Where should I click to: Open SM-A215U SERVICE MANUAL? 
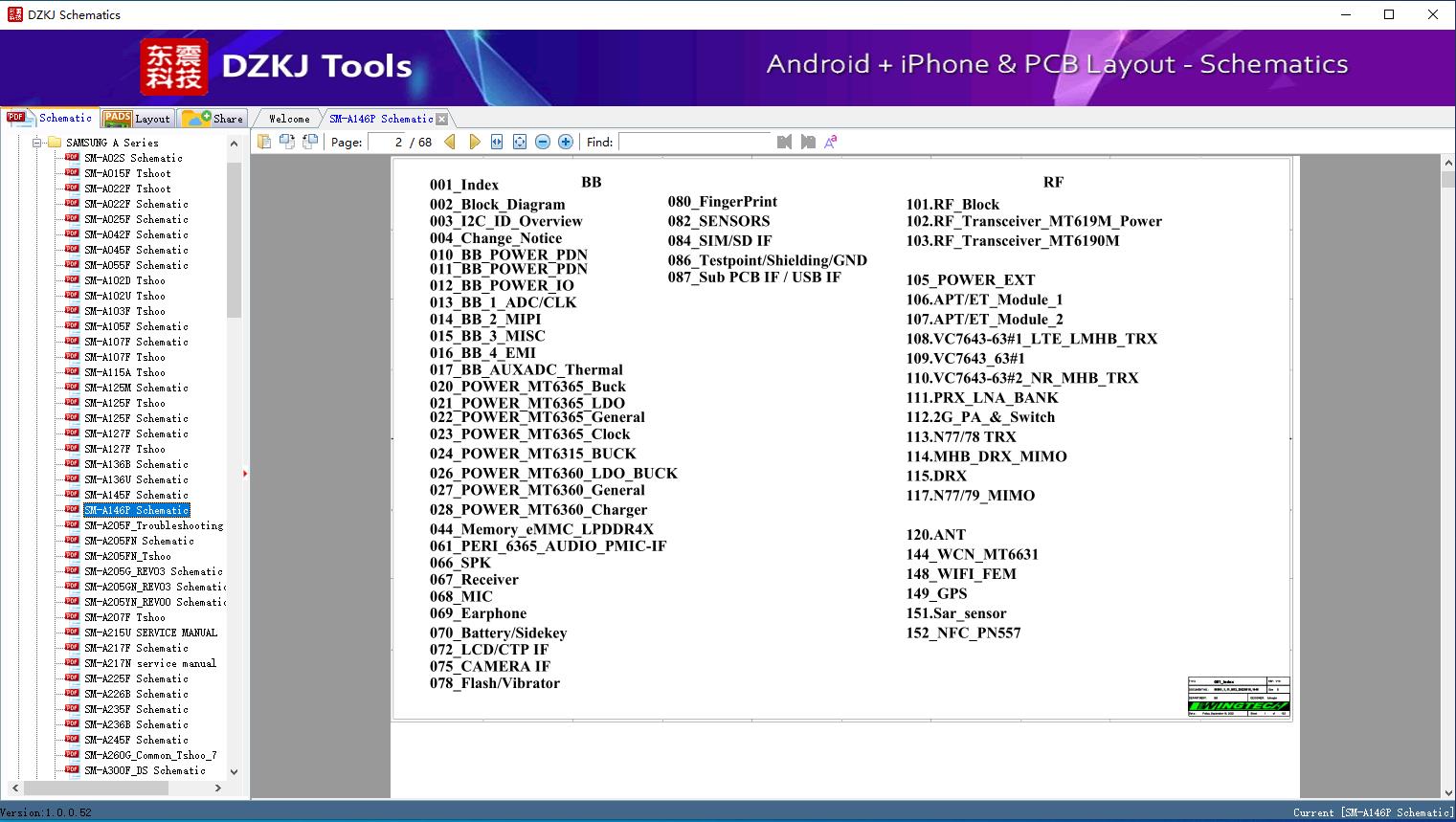150,633
